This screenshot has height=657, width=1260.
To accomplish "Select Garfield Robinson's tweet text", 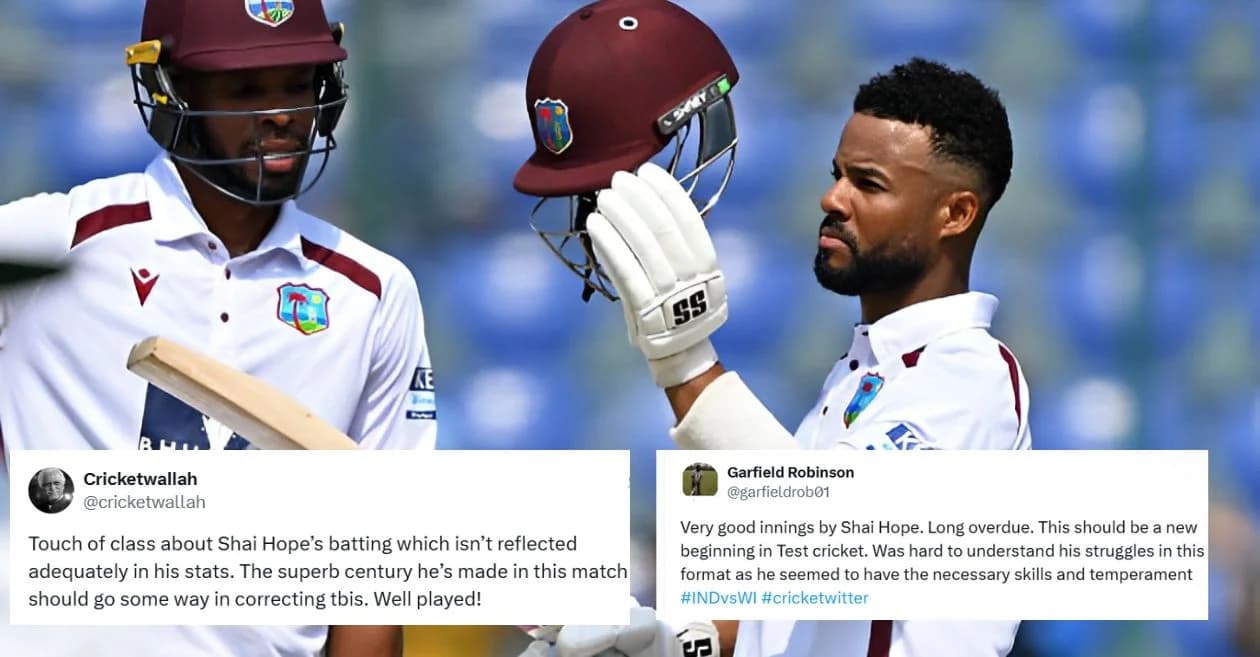I will [942, 563].
